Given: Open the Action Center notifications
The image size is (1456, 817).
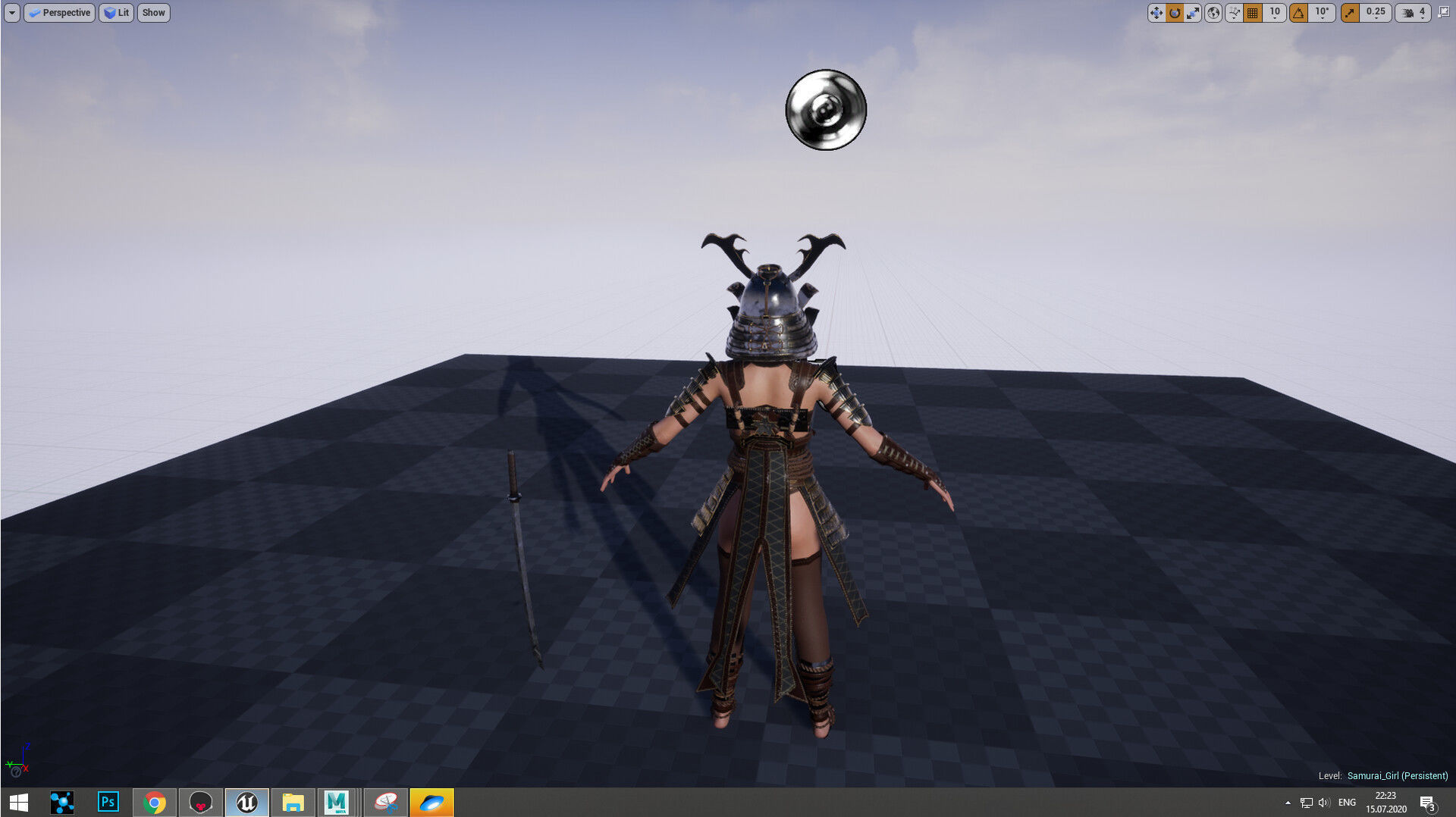Looking at the screenshot, I should click(1428, 803).
